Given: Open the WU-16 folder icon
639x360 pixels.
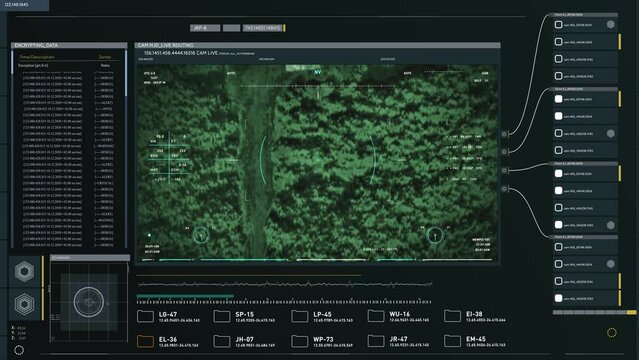Looking at the screenshot, I should click(x=376, y=316).
